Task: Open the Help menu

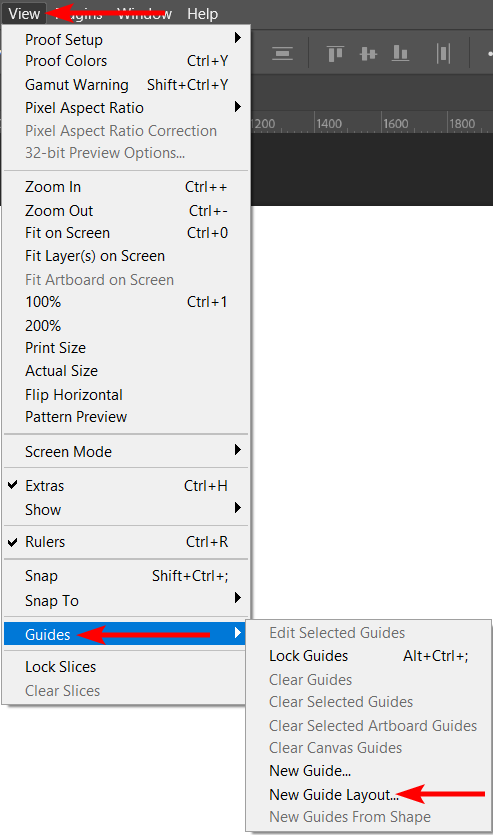Action: tap(202, 13)
